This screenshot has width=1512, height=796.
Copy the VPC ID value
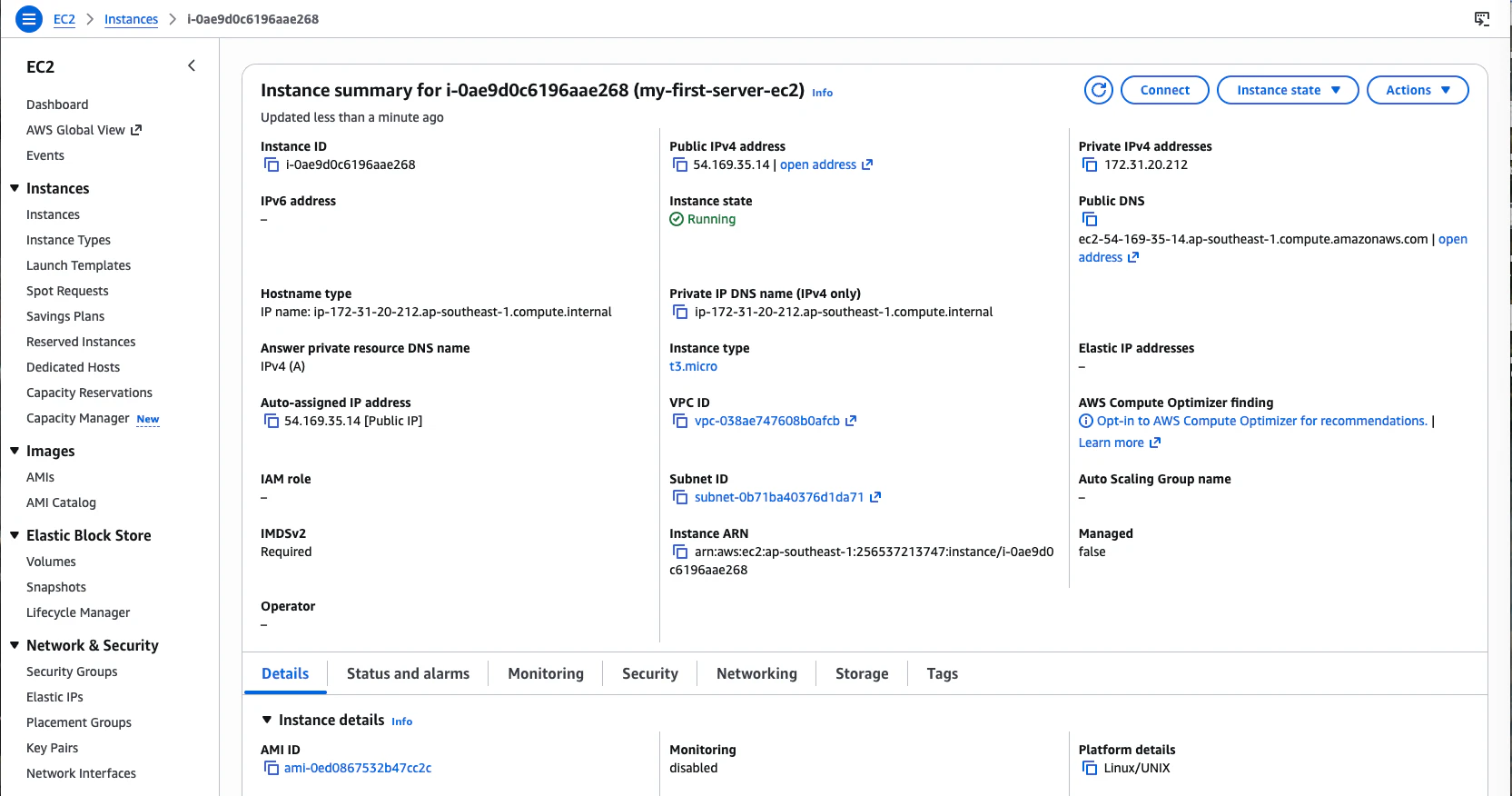point(680,421)
